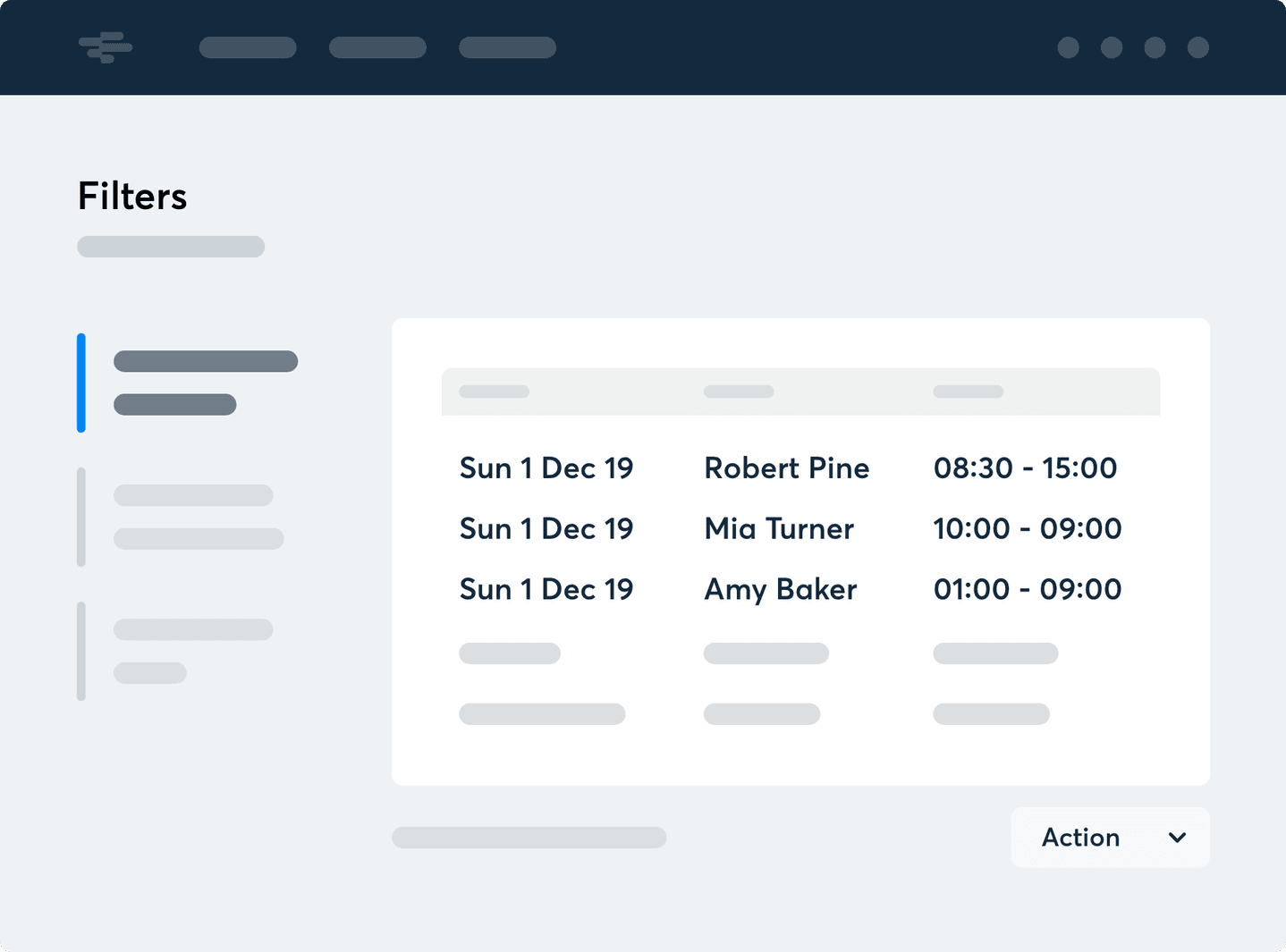Click the third circular icon in header

tap(1155, 47)
